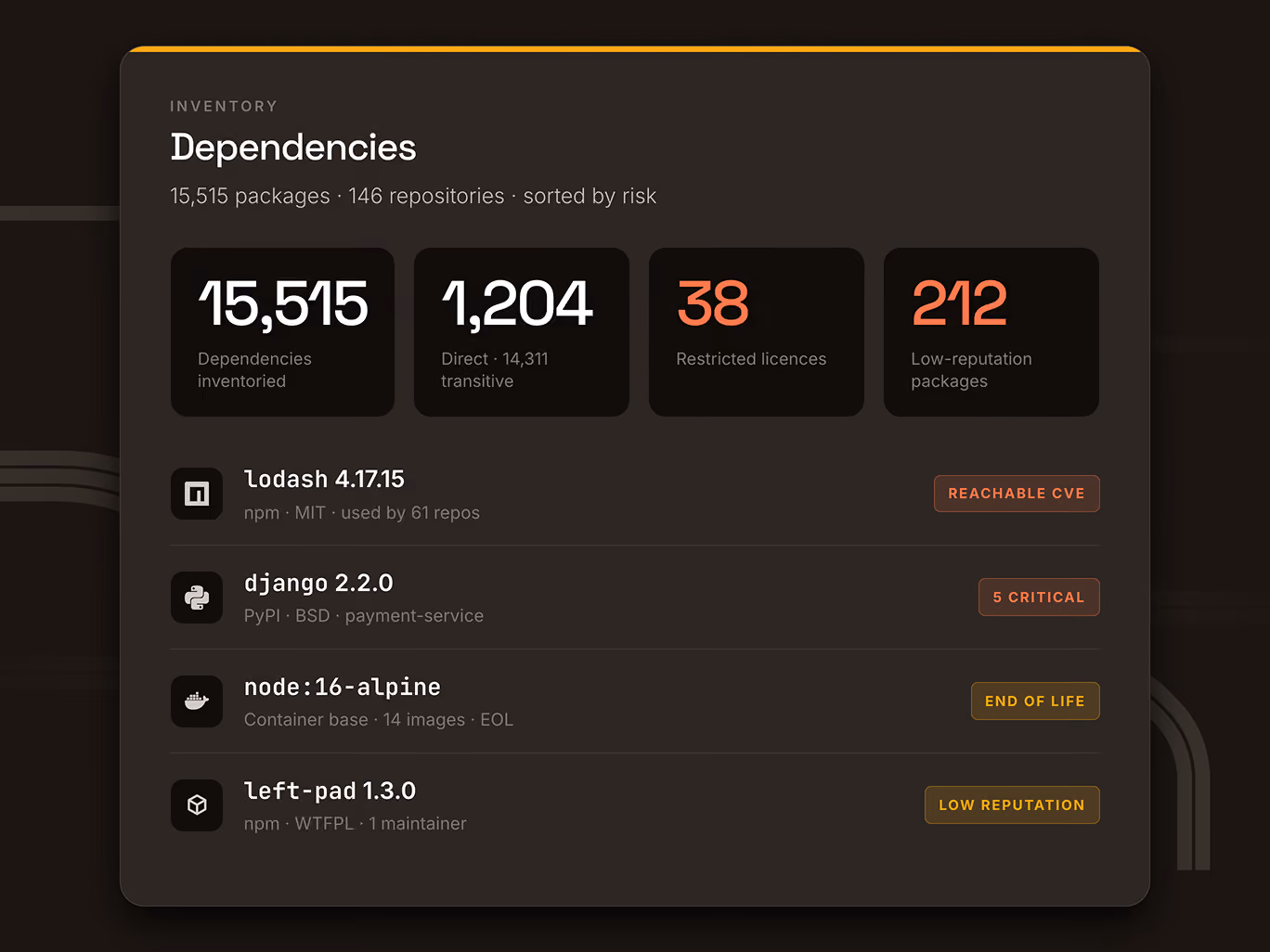Viewport: 1270px width, 952px height.
Task: Click the npm icon beside lodash 4.17.15
Action: click(197, 494)
